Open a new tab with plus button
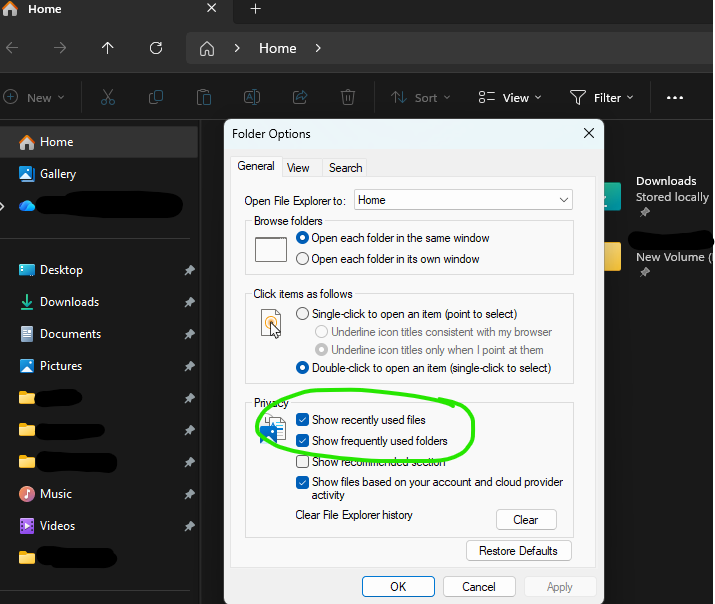This screenshot has width=715, height=604. point(256,9)
